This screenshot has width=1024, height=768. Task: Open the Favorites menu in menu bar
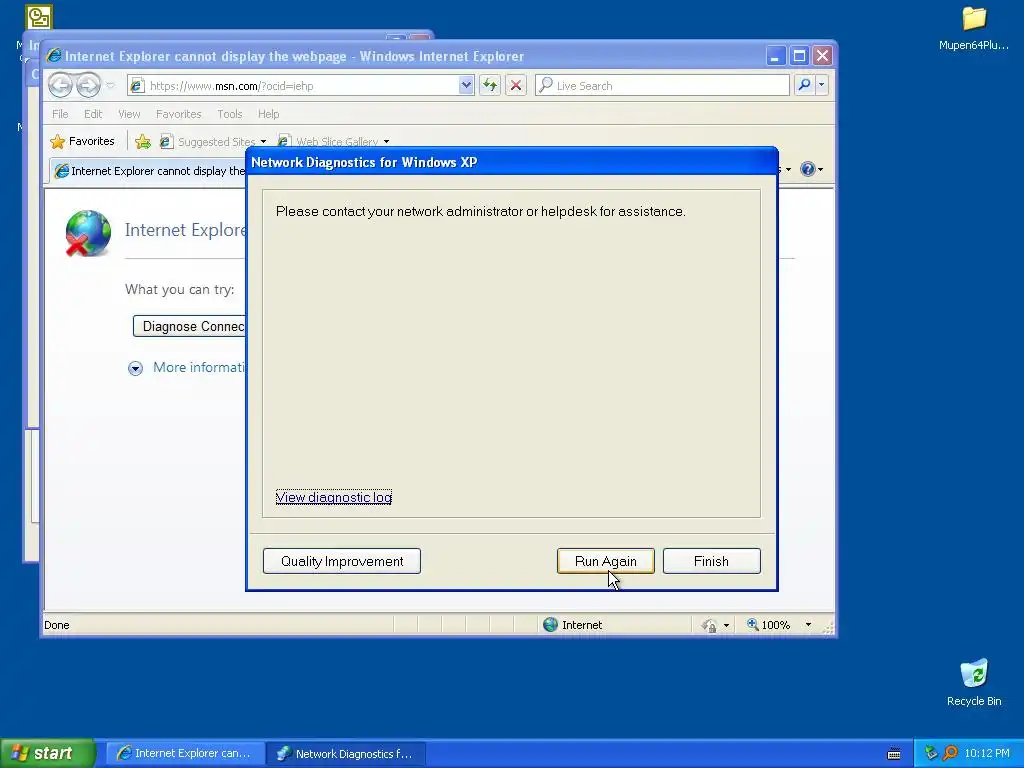point(178,114)
